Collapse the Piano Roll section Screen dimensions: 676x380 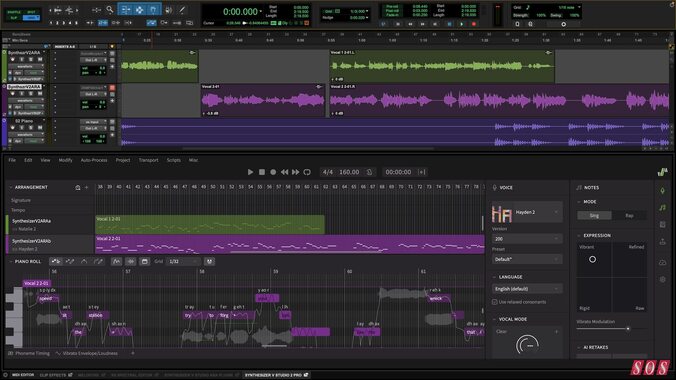[11, 261]
